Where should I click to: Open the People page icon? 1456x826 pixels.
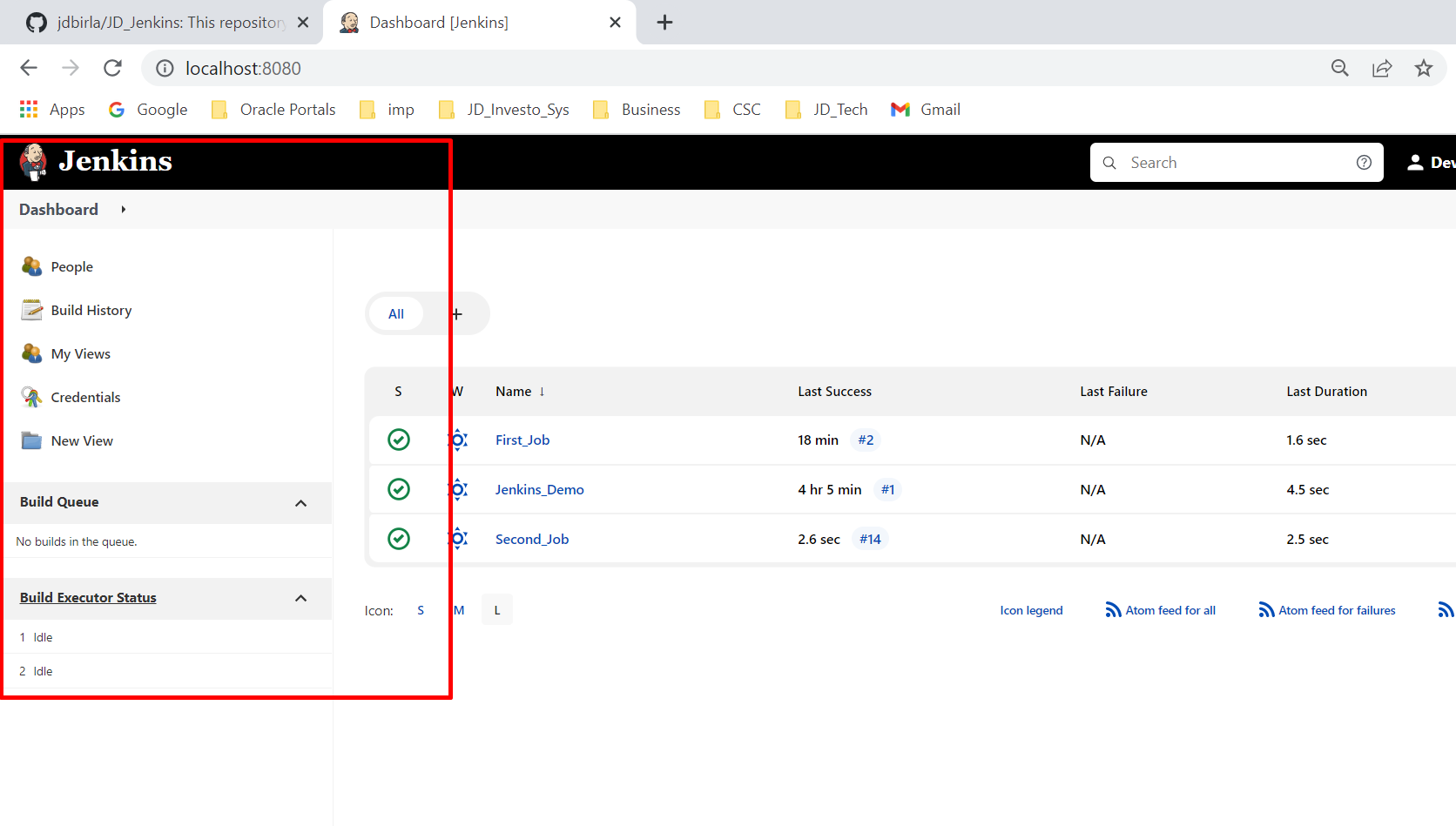coord(32,266)
